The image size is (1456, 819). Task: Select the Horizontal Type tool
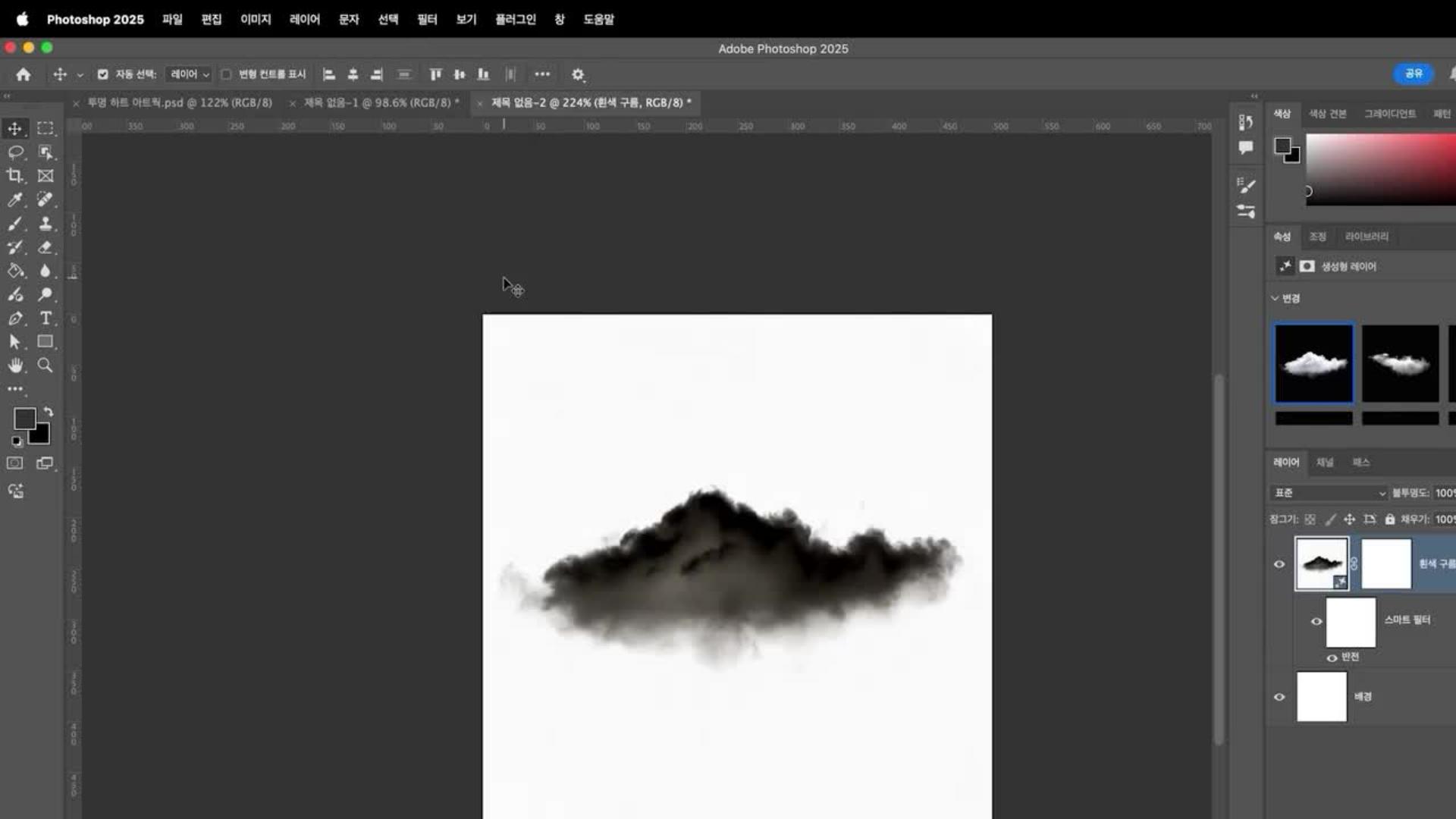[x=45, y=318]
